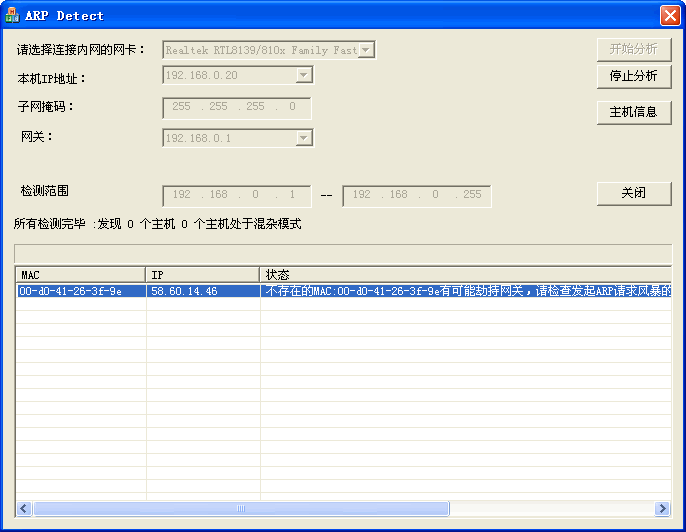Sort by the MAC column header

pyautogui.click(x=80, y=275)
